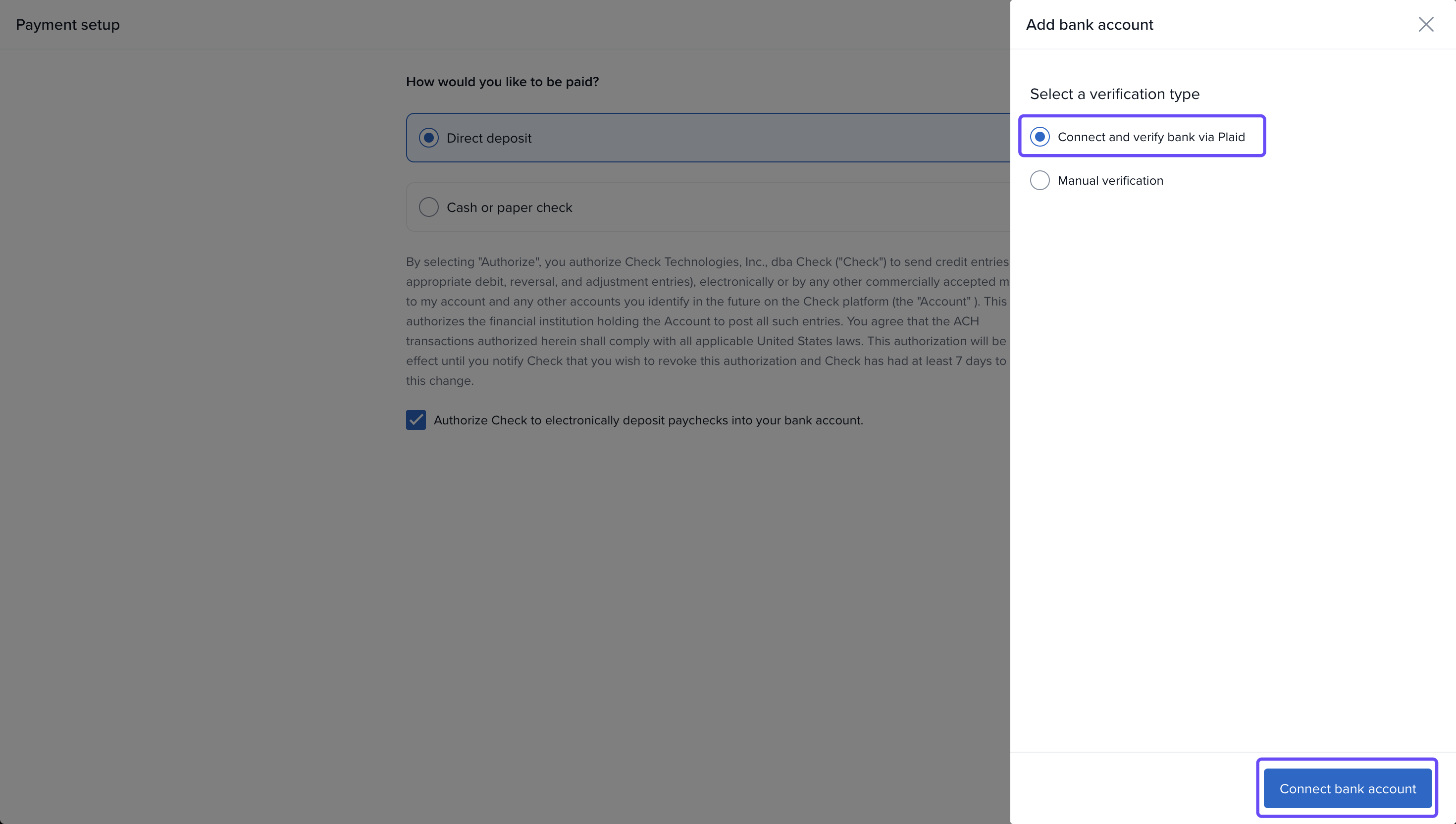This screenshot has width=1456, height=824.
Task: Click the X icon beside Add bank account
Action: coord(1425,24)
